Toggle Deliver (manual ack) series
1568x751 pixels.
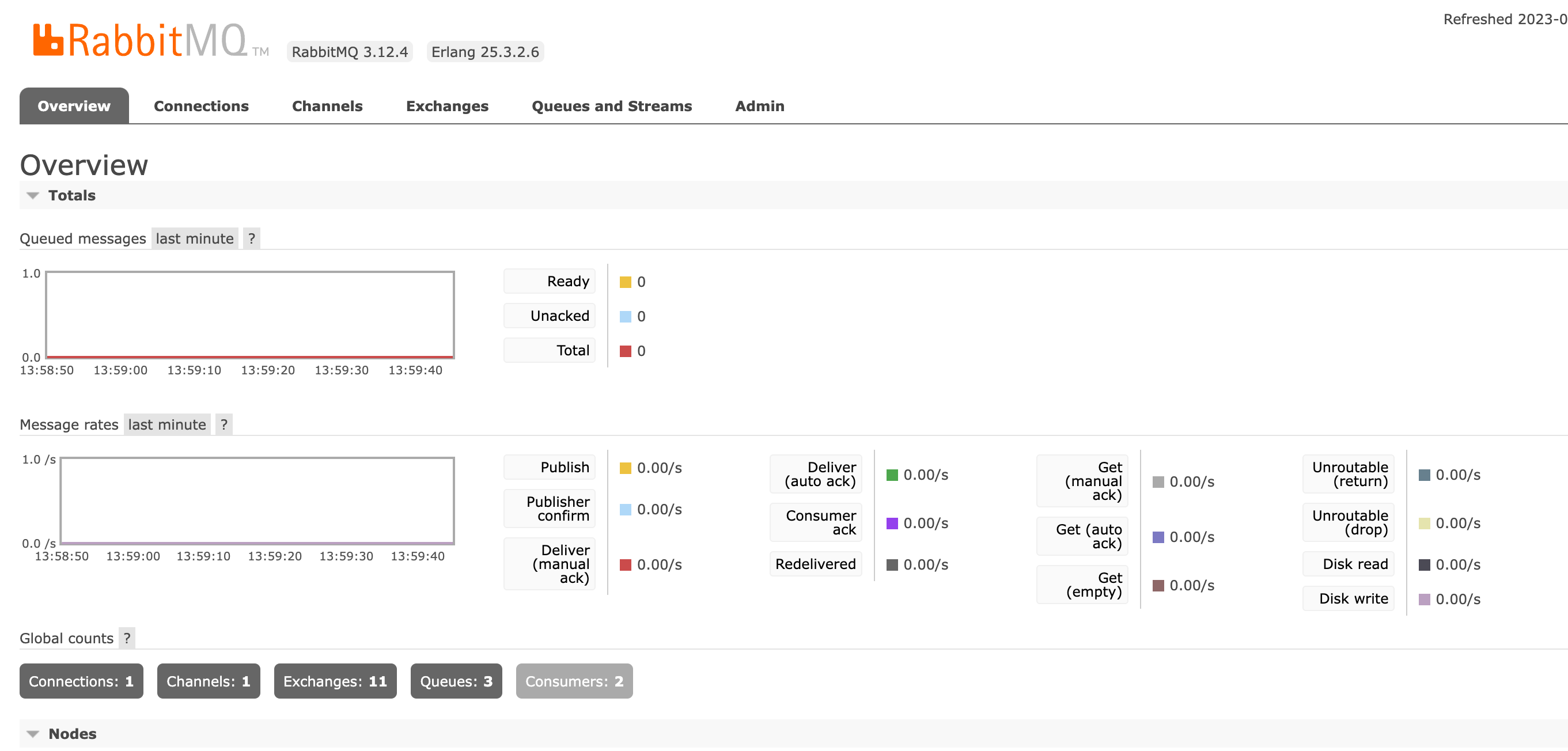coord(549,564)
